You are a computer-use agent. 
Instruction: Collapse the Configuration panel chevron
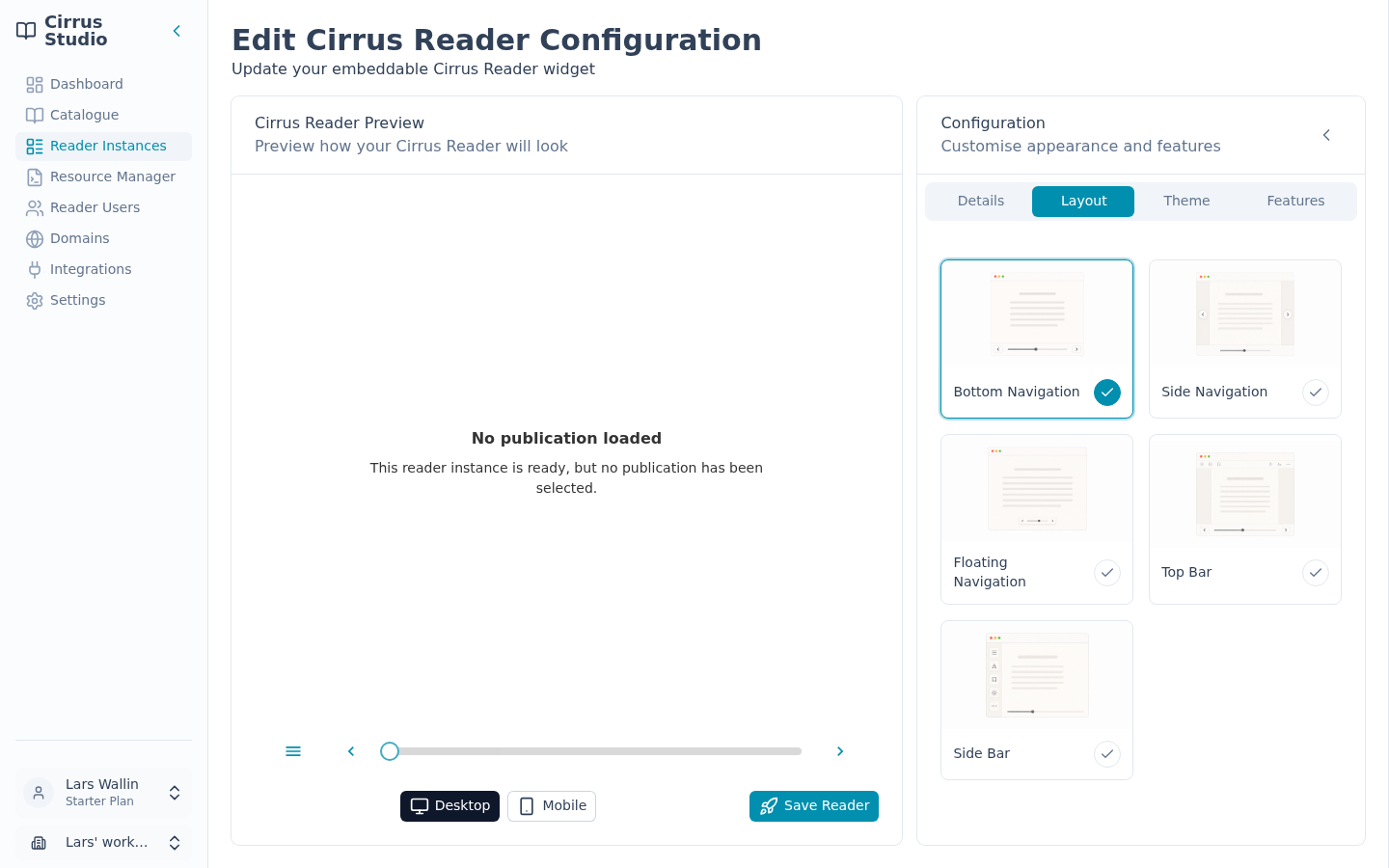[x=1326, y=135]
